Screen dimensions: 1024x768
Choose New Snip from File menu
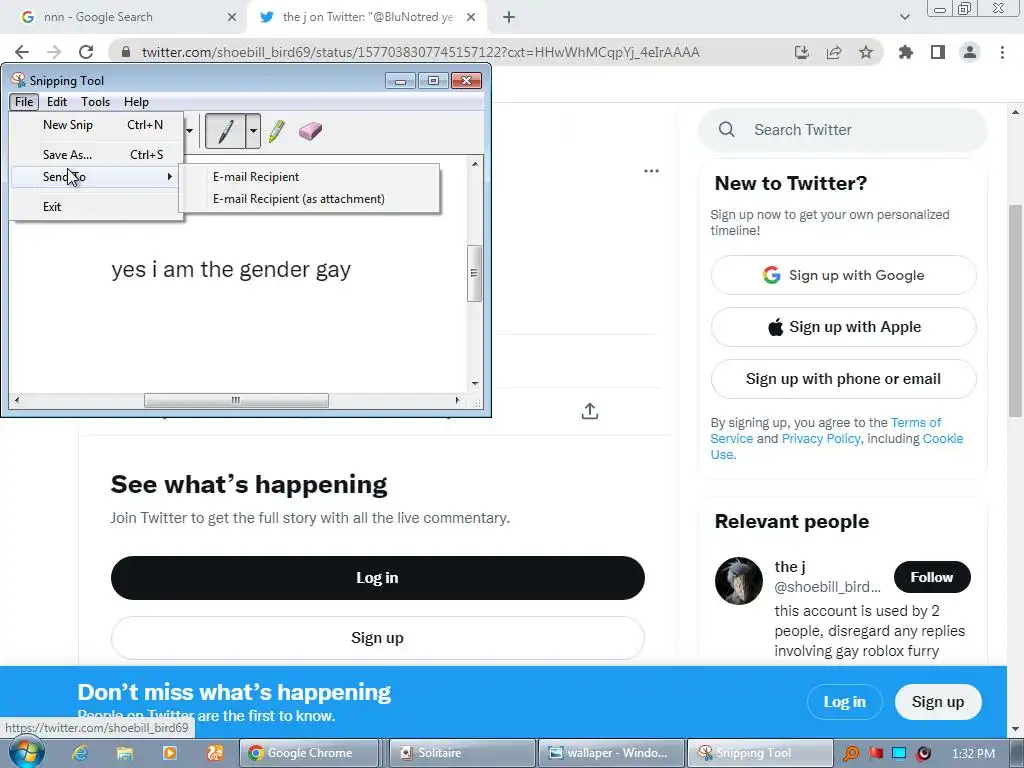tap(96, 125)
